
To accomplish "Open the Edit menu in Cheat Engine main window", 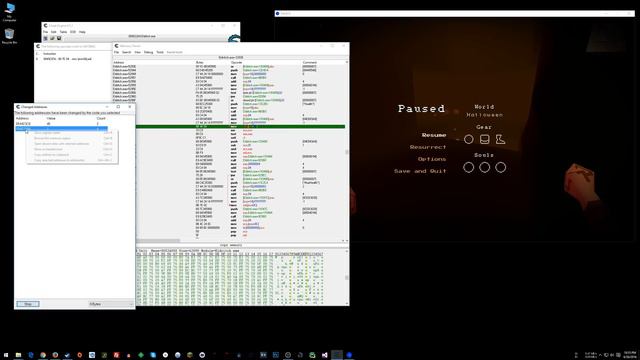I will tap(53, 32).
